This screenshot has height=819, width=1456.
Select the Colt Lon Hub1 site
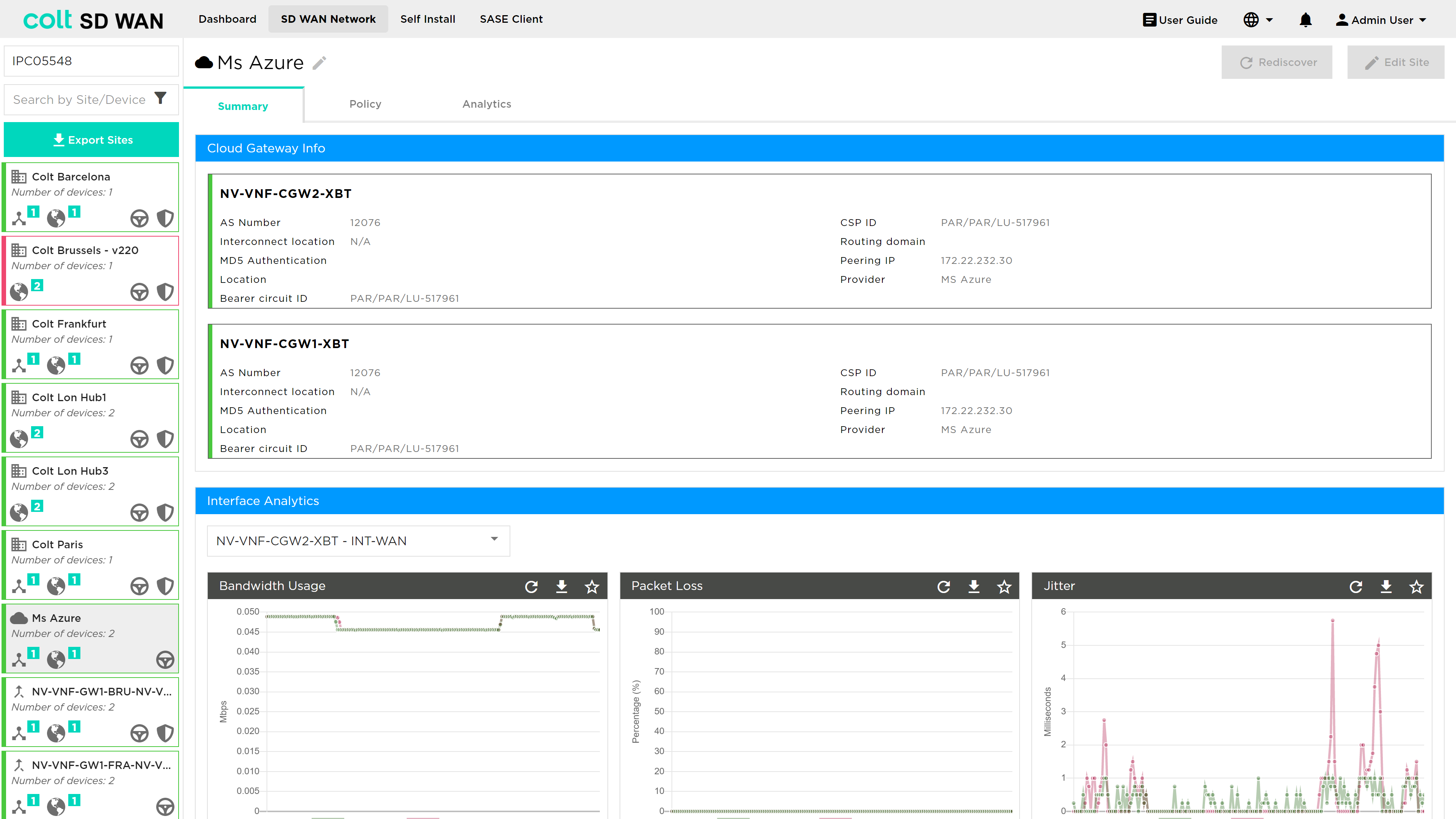point(91,418)
